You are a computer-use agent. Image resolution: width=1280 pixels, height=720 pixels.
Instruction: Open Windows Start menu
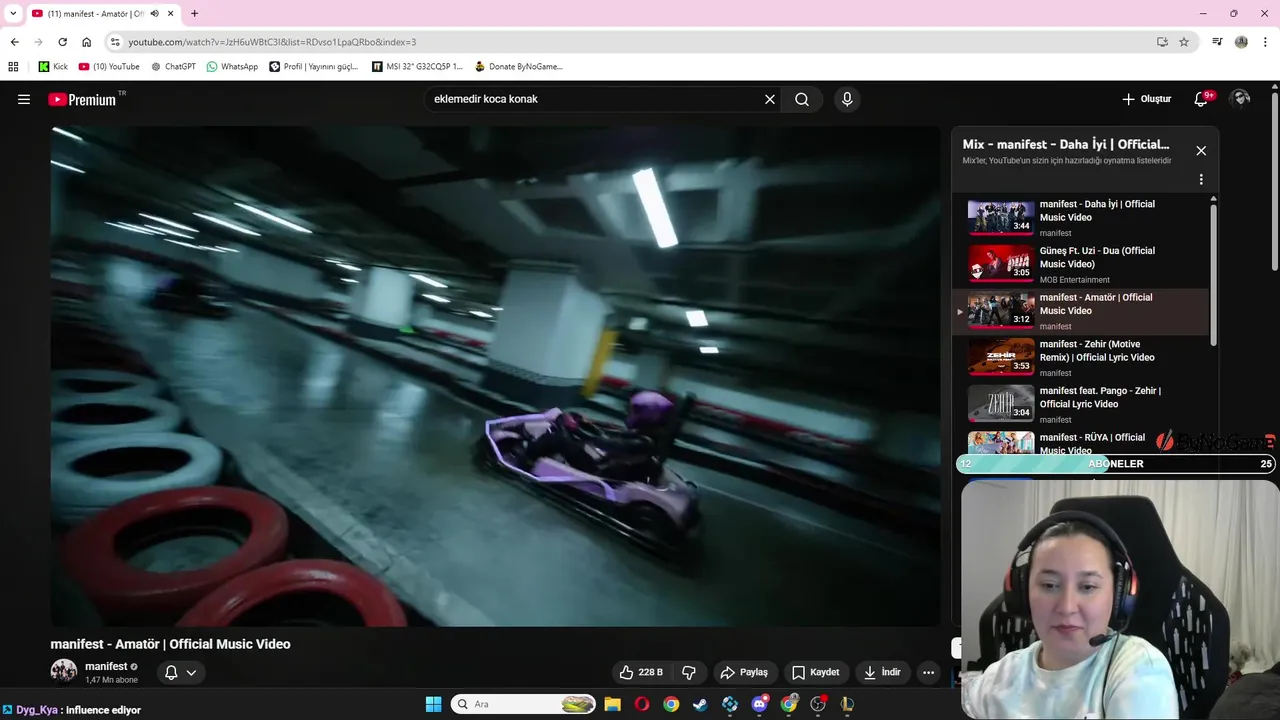click(433, 704)
